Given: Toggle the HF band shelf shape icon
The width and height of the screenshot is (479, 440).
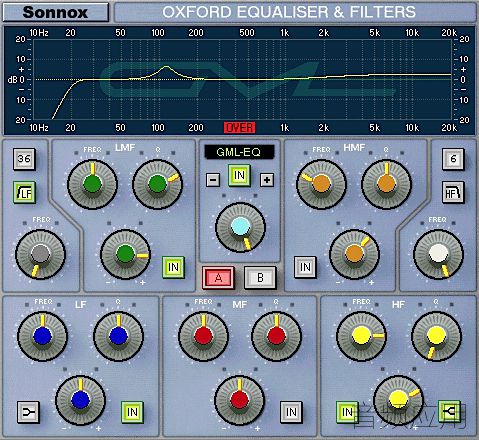Looking at the screenshot, I should click(449, 411).
